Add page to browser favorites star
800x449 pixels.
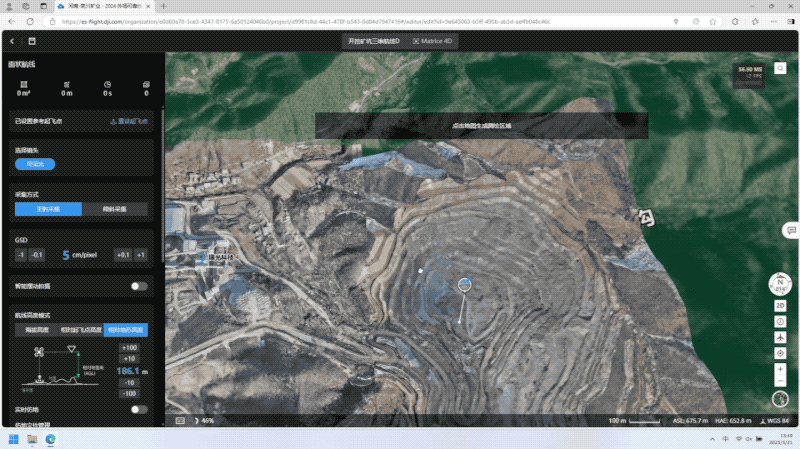(713, 21)
